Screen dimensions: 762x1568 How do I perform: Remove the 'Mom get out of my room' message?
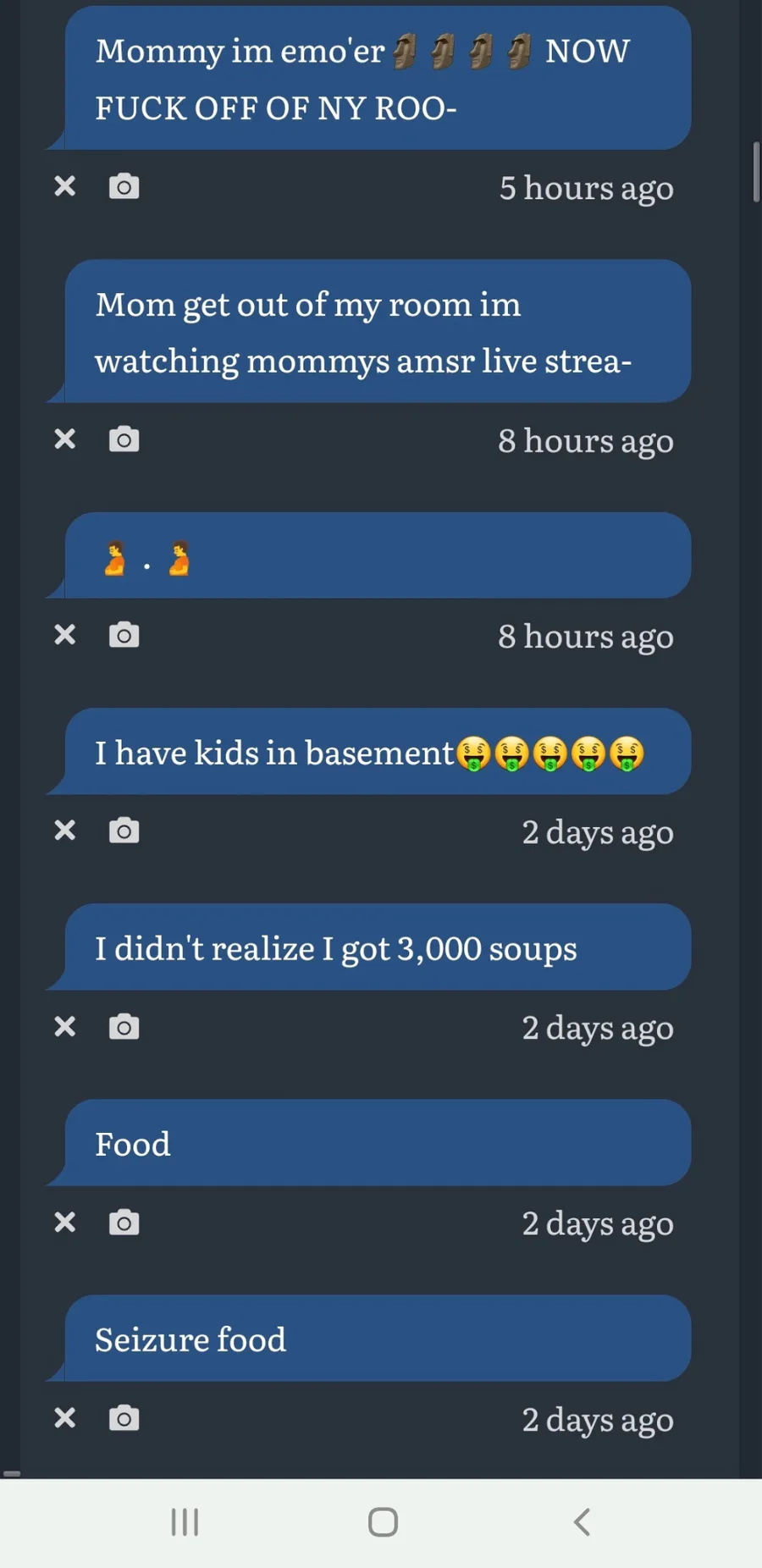pos(65,439)
